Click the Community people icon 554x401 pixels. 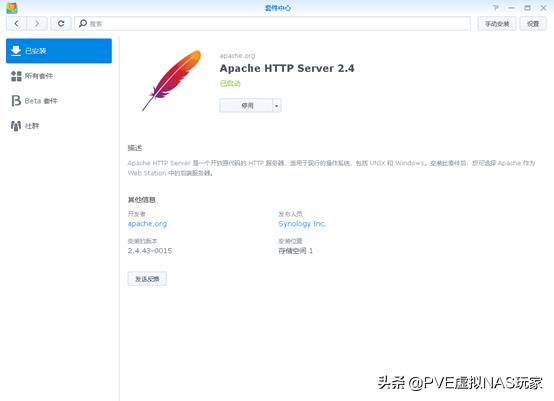tap(16, 126)
